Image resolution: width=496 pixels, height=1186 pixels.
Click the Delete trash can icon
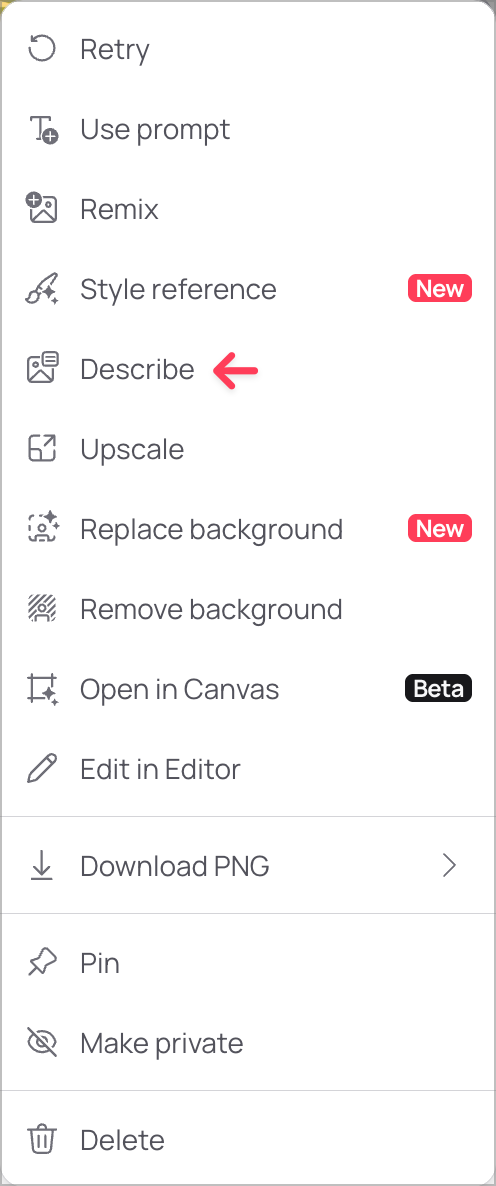[42, 1139]
